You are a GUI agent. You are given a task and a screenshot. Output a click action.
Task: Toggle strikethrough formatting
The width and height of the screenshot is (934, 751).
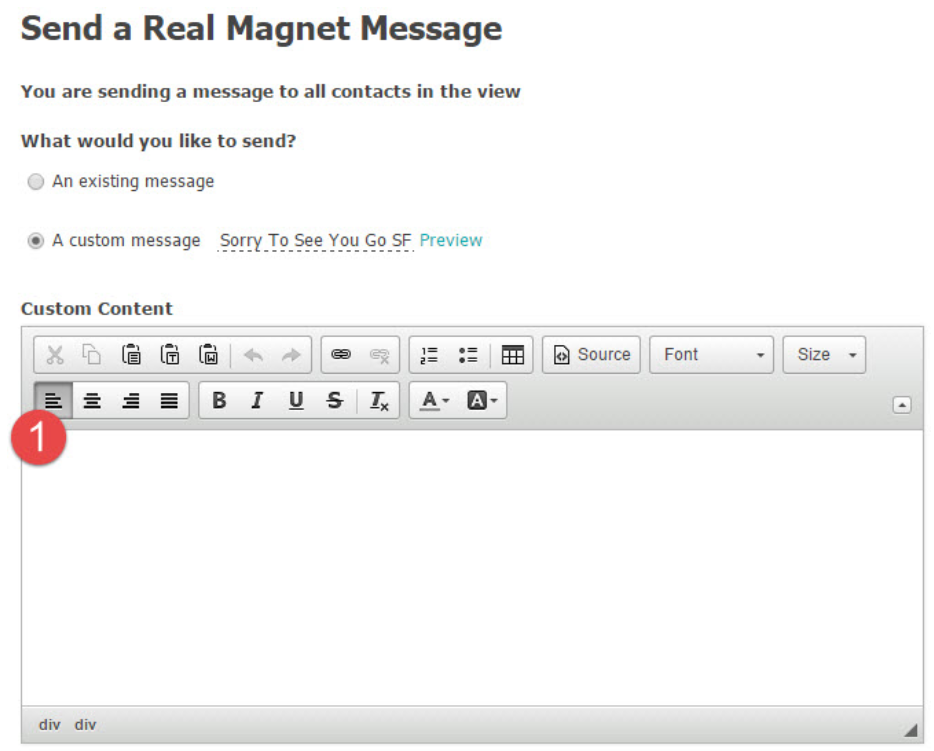335,400
